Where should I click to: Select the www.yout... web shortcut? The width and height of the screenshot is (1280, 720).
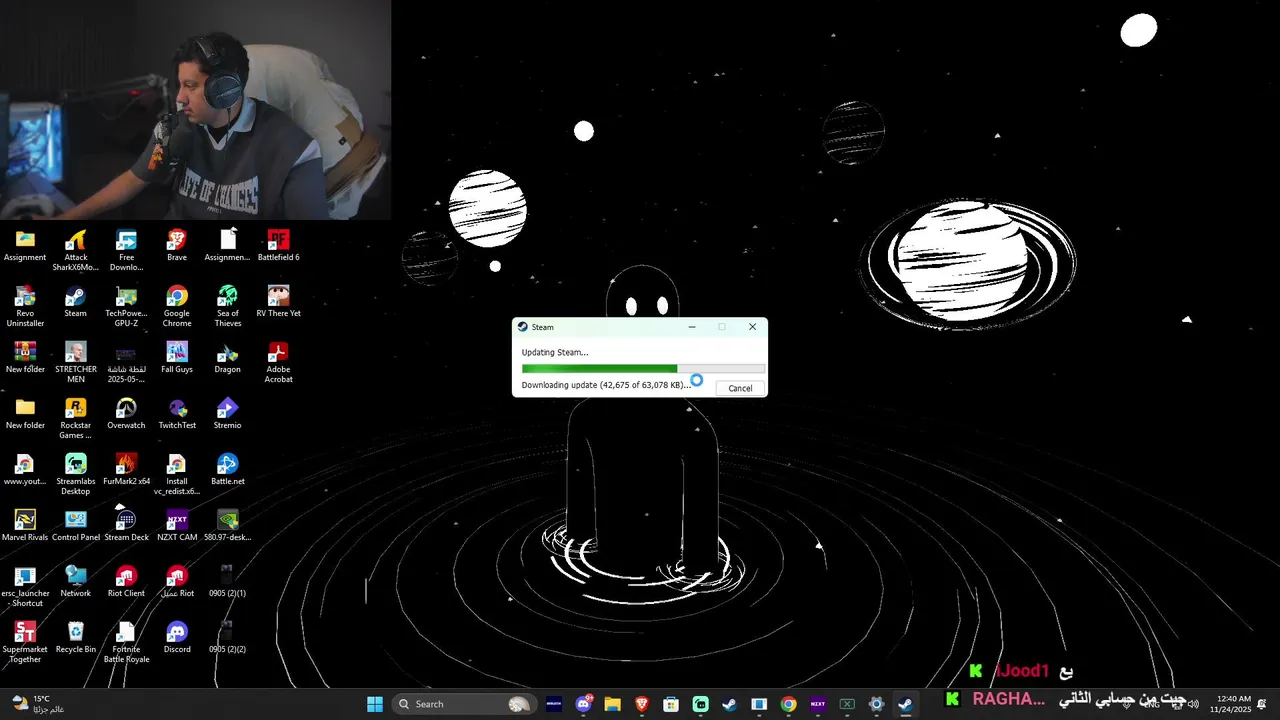(x=25, y=470)
